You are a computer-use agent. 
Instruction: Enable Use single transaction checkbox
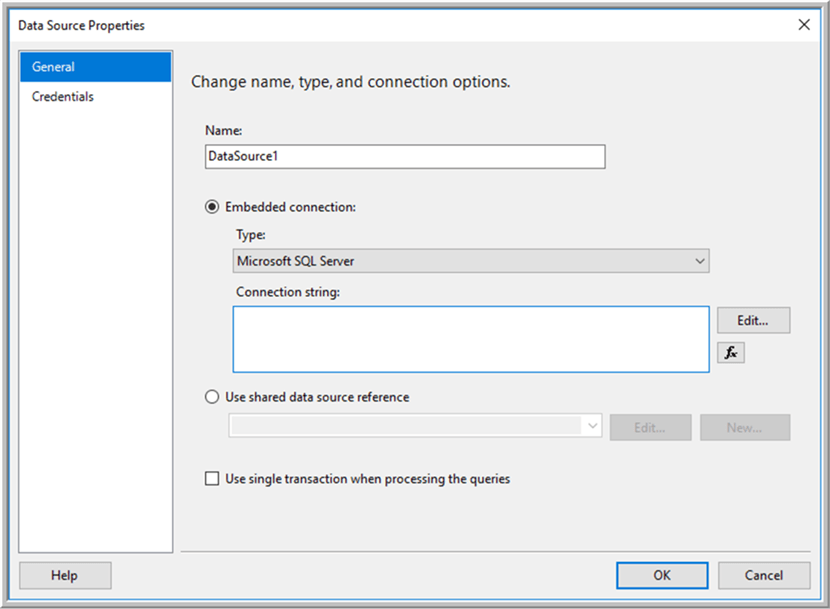click(211, 479)
